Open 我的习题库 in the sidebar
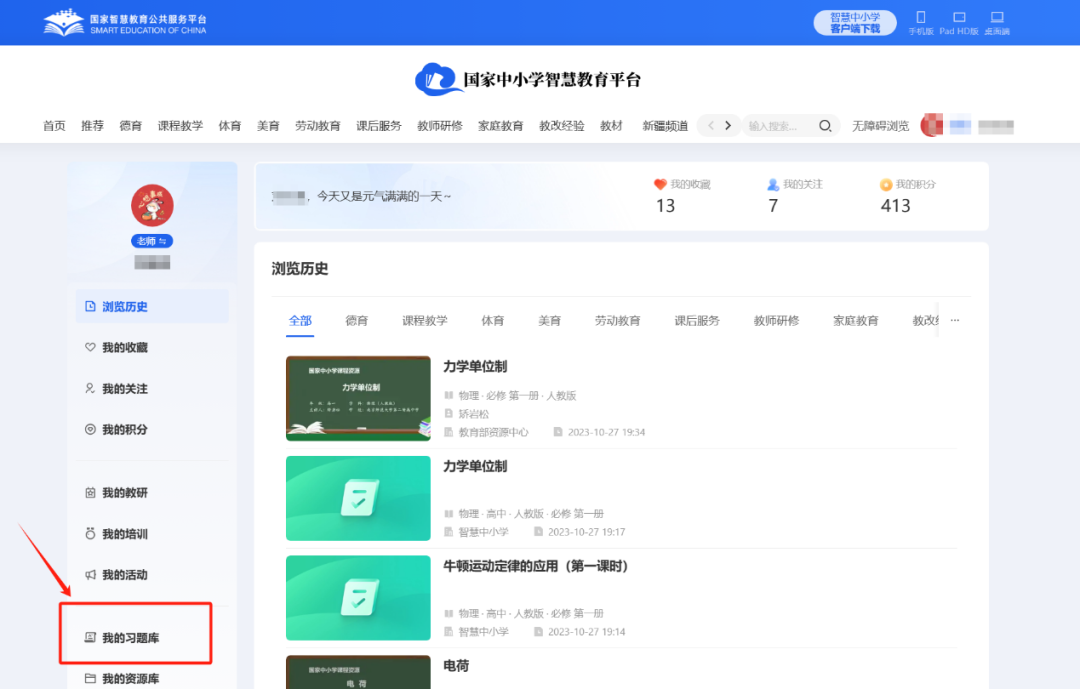1080x689 pixels. [x=130, y=637]
